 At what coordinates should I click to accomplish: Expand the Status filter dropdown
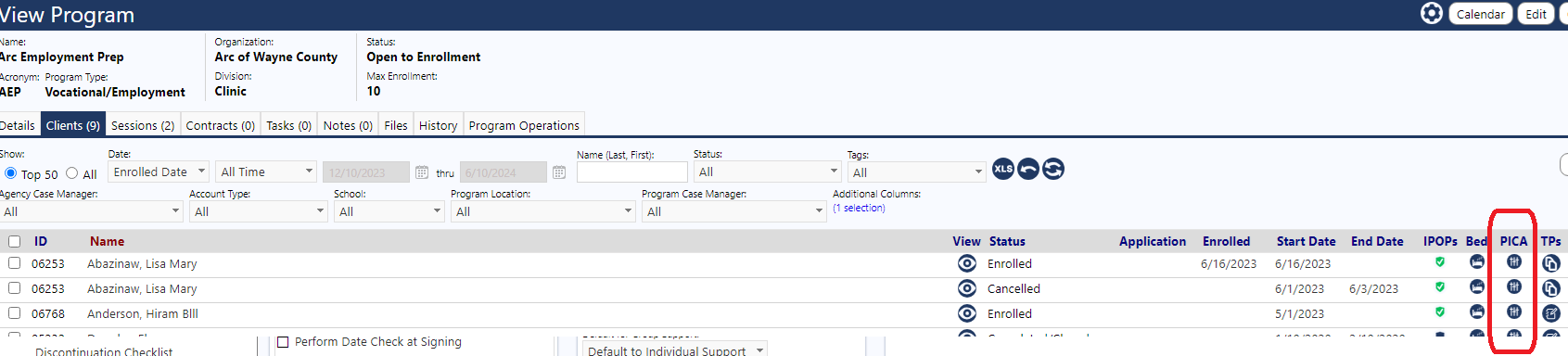coord(768,172)
